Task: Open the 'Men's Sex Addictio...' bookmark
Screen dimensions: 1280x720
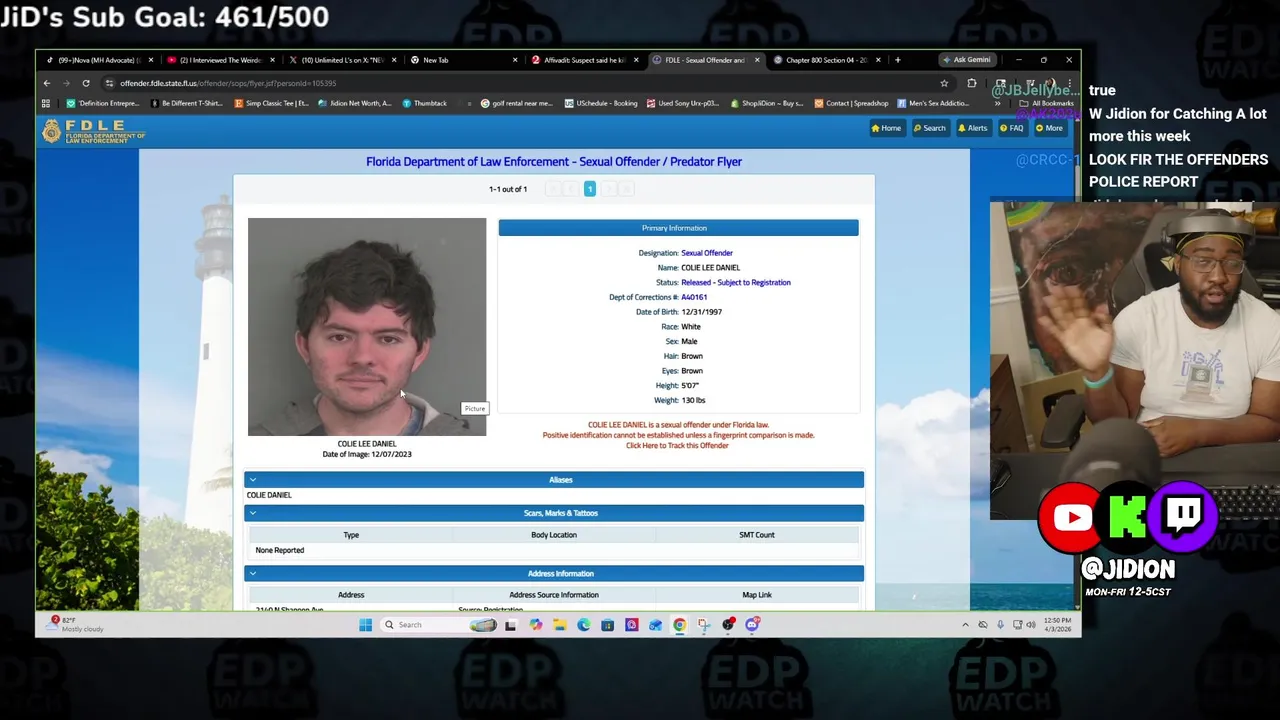Action: 933,103
